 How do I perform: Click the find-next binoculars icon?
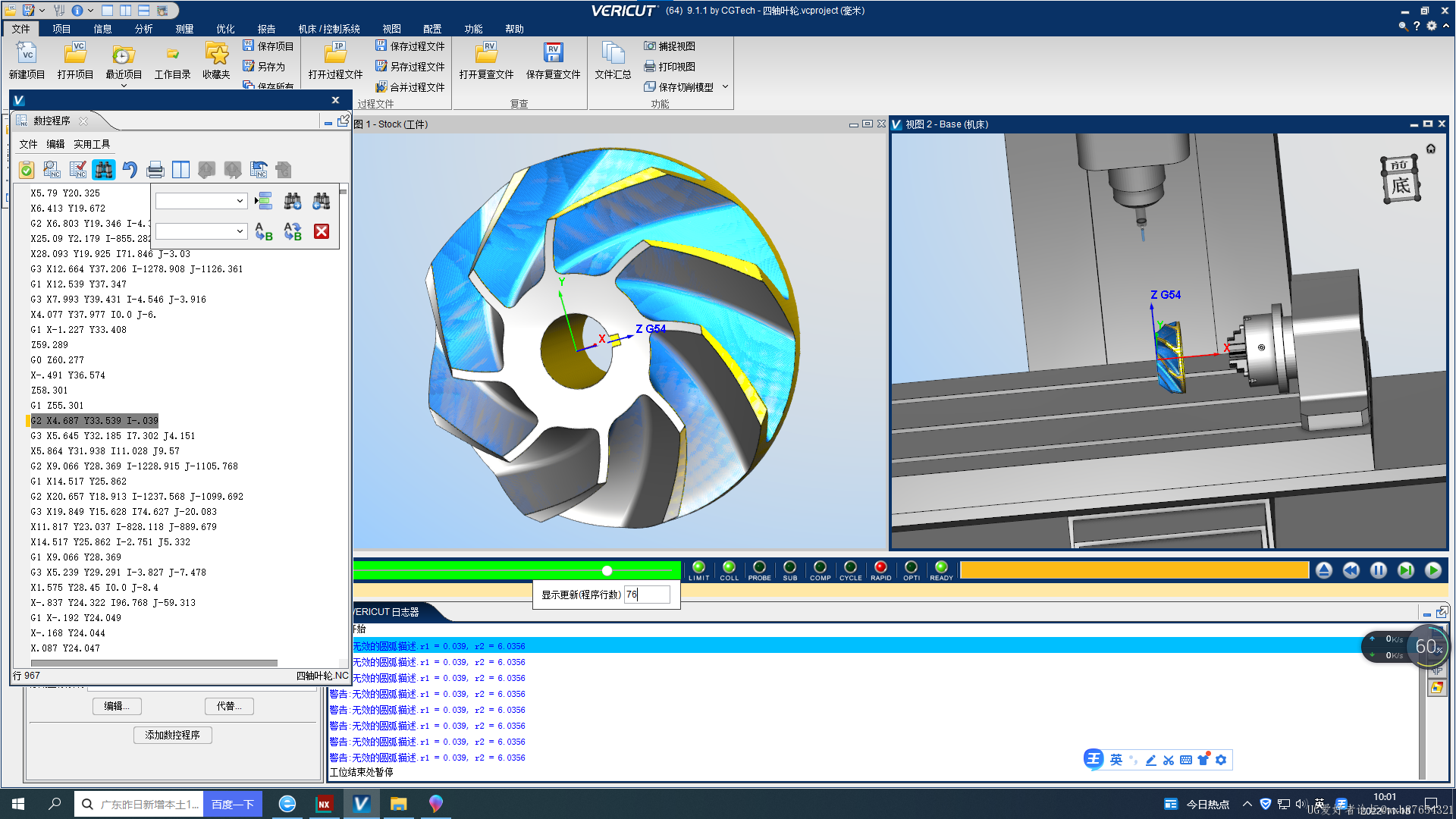(293, 201)
